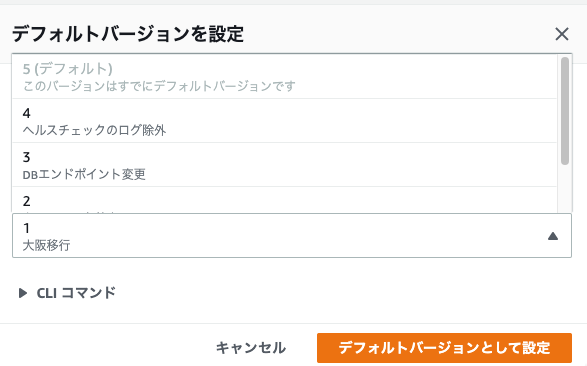Viewport: 587px width, 366px height.
Task: Click the number 3 in the list
Action: pyautogui.click(x=27, y=157)
